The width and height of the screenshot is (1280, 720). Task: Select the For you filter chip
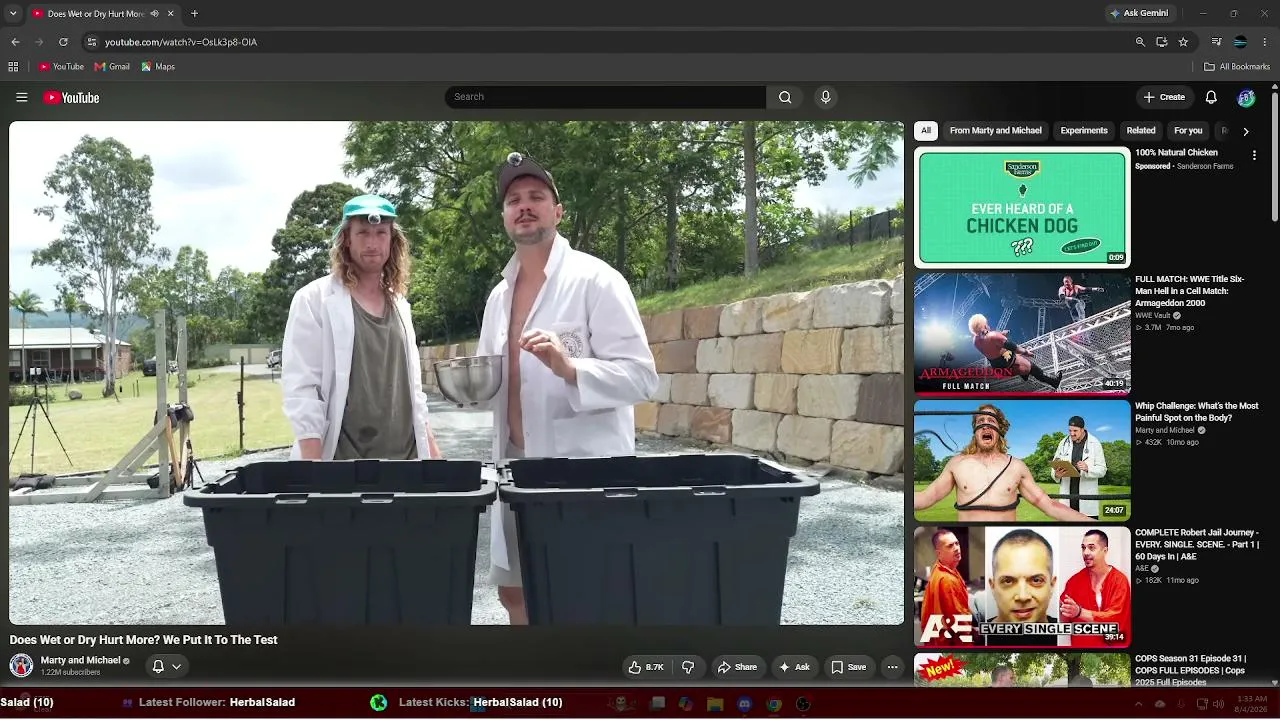[x=1188, y=131]
